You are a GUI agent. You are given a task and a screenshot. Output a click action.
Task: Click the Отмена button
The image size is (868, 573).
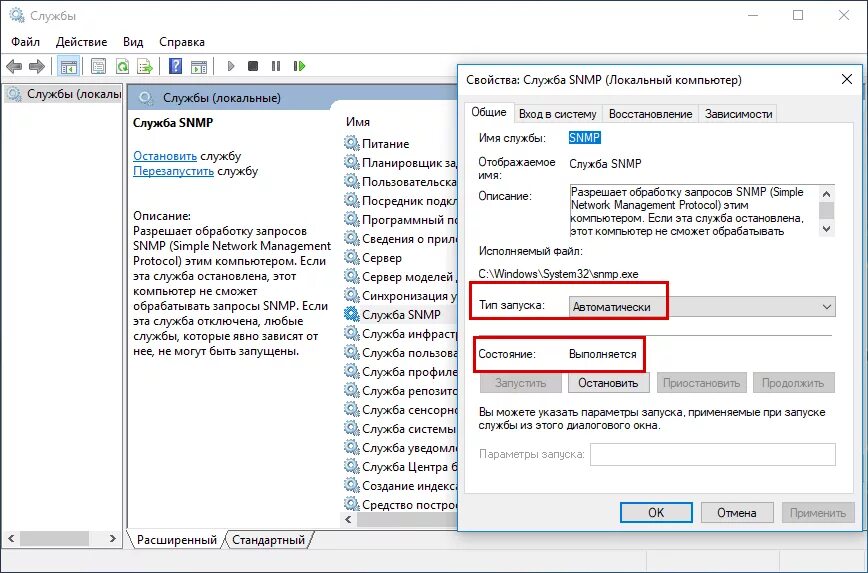(x=736, y=513)
